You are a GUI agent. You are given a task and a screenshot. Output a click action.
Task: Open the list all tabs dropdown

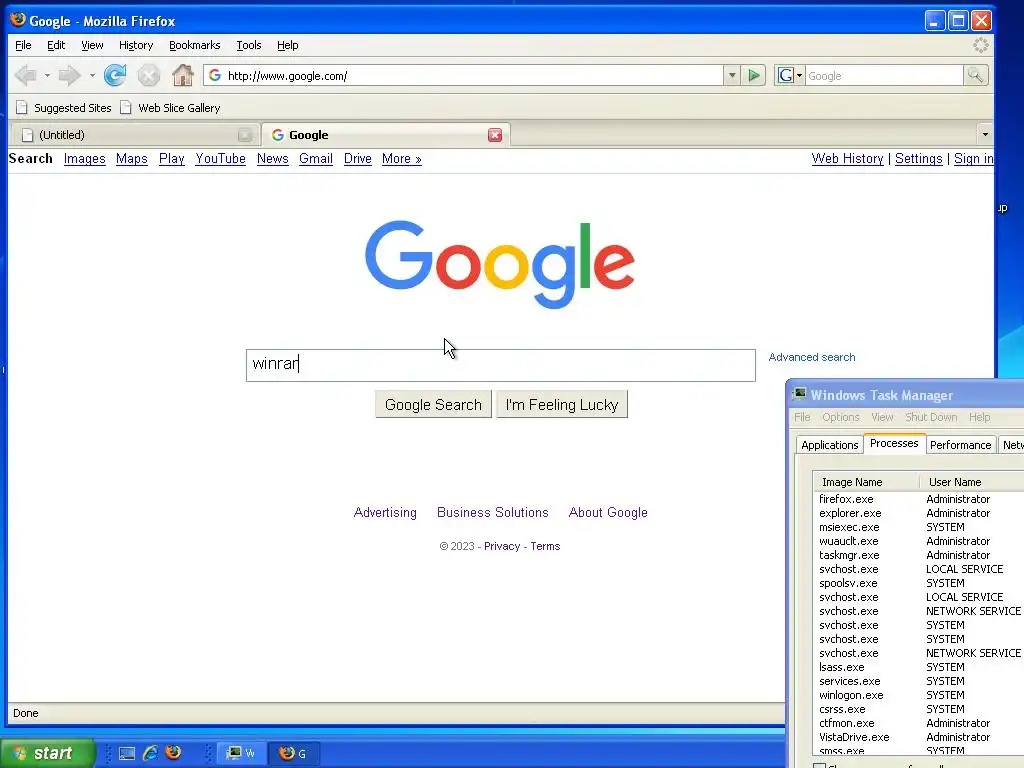985,135
